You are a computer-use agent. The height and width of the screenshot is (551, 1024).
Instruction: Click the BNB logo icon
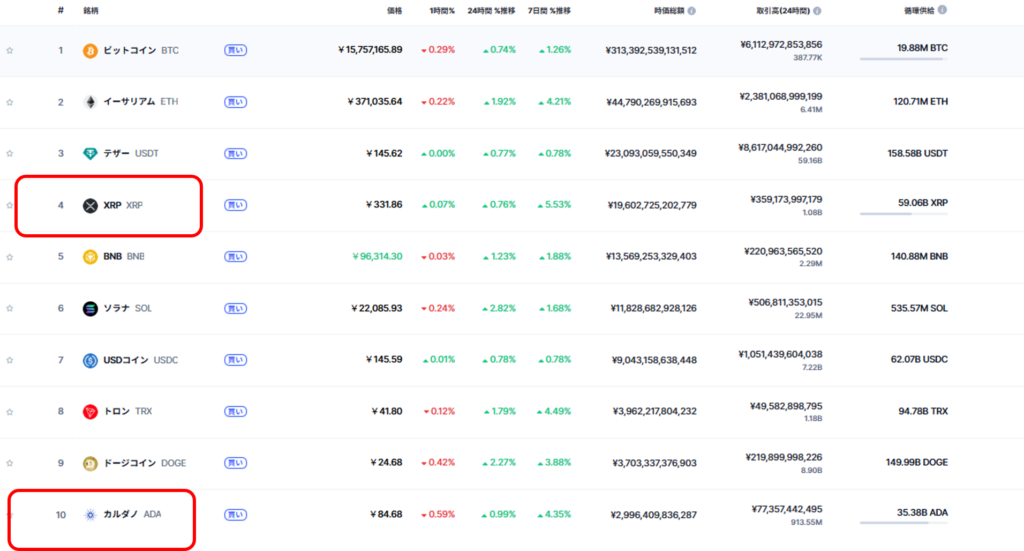click(x=90, y=257)
